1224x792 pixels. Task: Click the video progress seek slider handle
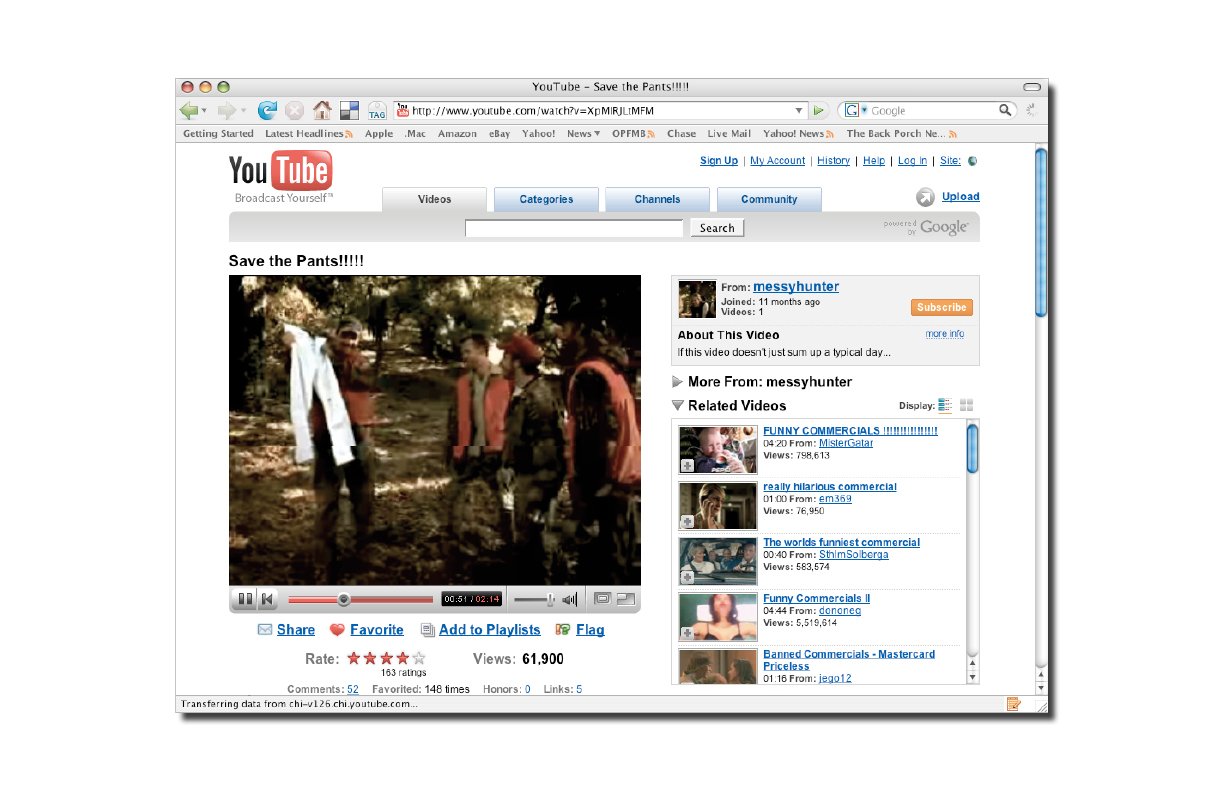coord(344,600)
